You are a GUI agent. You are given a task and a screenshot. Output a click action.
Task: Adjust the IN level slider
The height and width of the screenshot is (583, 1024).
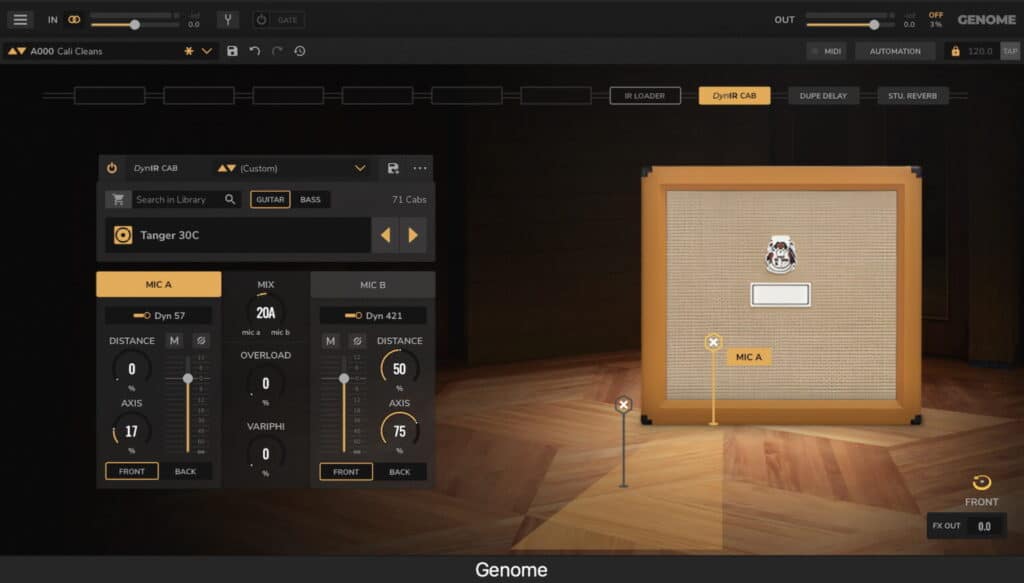(135, 25)
